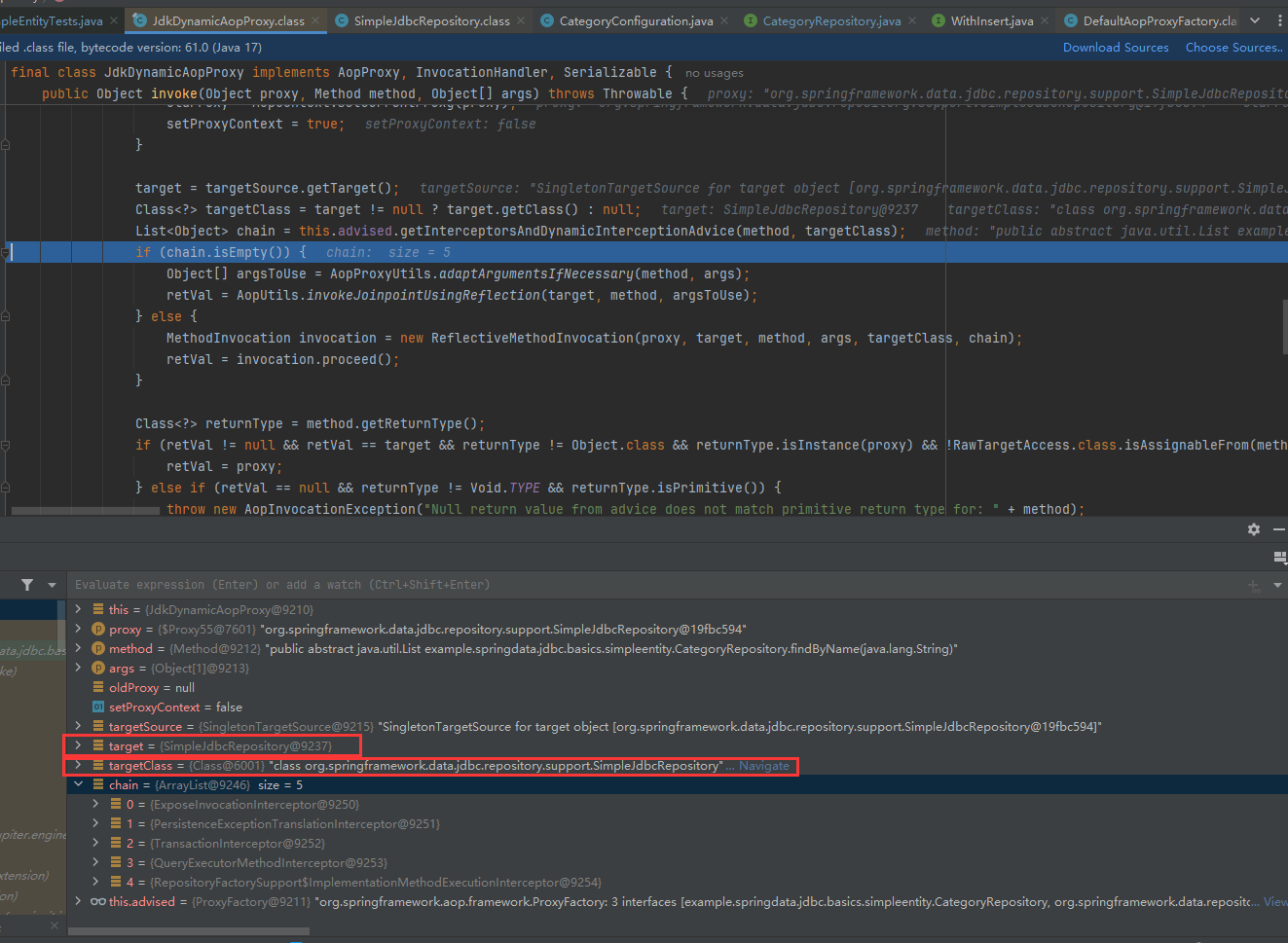1288x943 pixels.
Task: Click the variables panel horizontal scrollbar
Action: pyautogui.click(x=189, y=931)
